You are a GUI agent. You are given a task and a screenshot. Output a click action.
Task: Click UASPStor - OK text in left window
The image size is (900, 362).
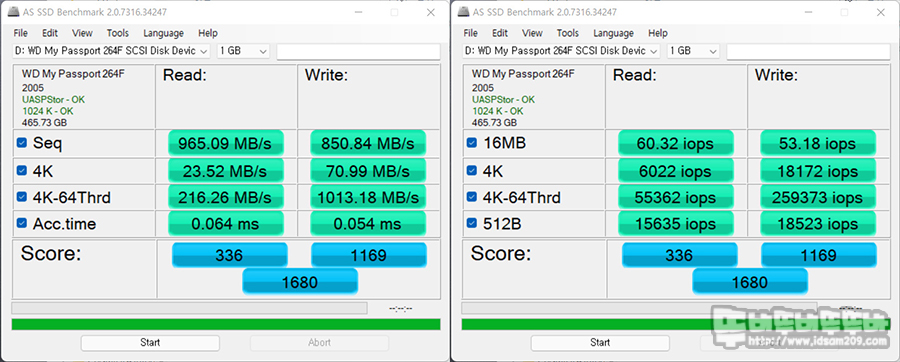point(53,100)
